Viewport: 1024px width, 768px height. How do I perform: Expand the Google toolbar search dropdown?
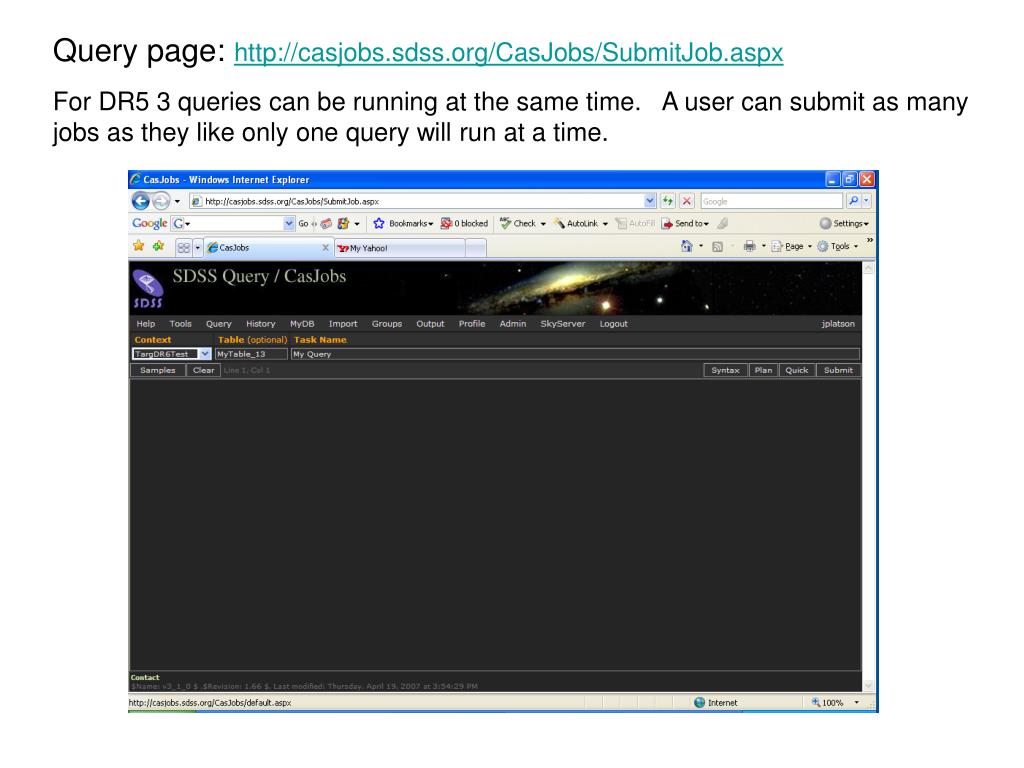(x=289, y=223)
